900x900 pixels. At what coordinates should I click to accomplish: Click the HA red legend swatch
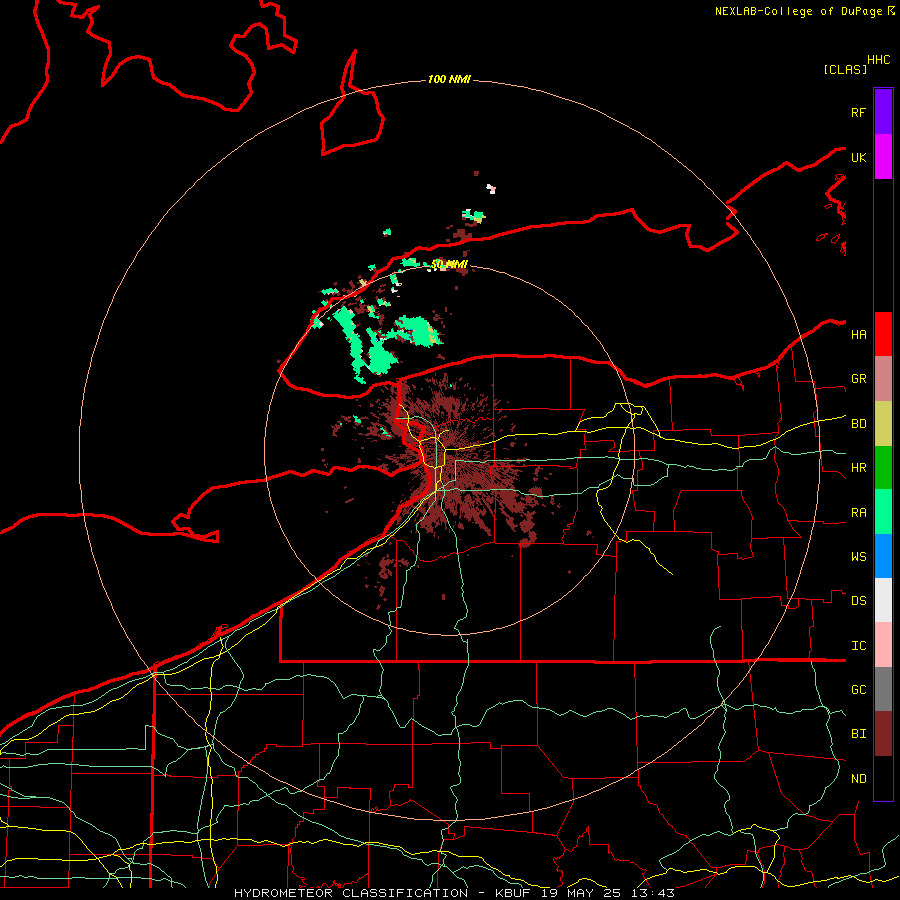click(883, 334)
